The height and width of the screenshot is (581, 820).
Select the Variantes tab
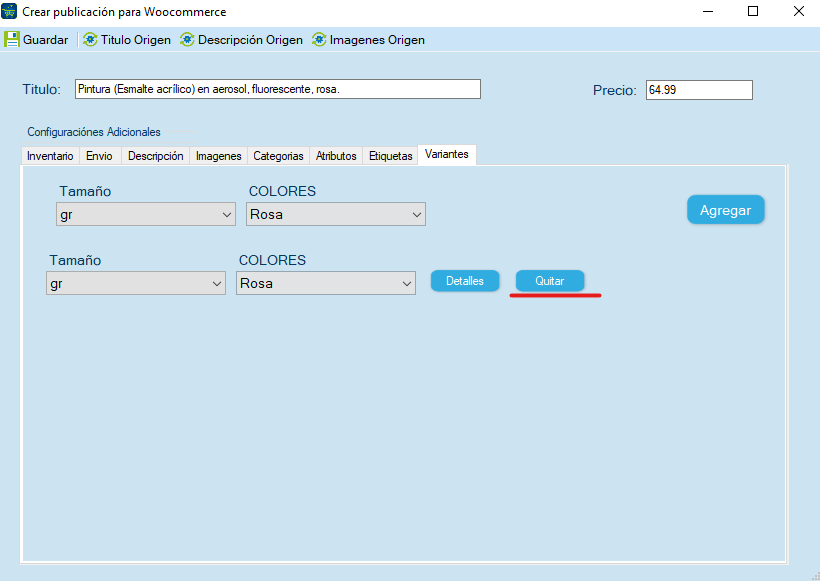tap(447, 154)
